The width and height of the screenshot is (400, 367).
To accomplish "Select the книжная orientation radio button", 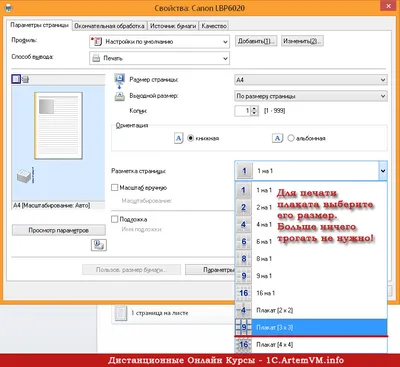I will (191, 138).
